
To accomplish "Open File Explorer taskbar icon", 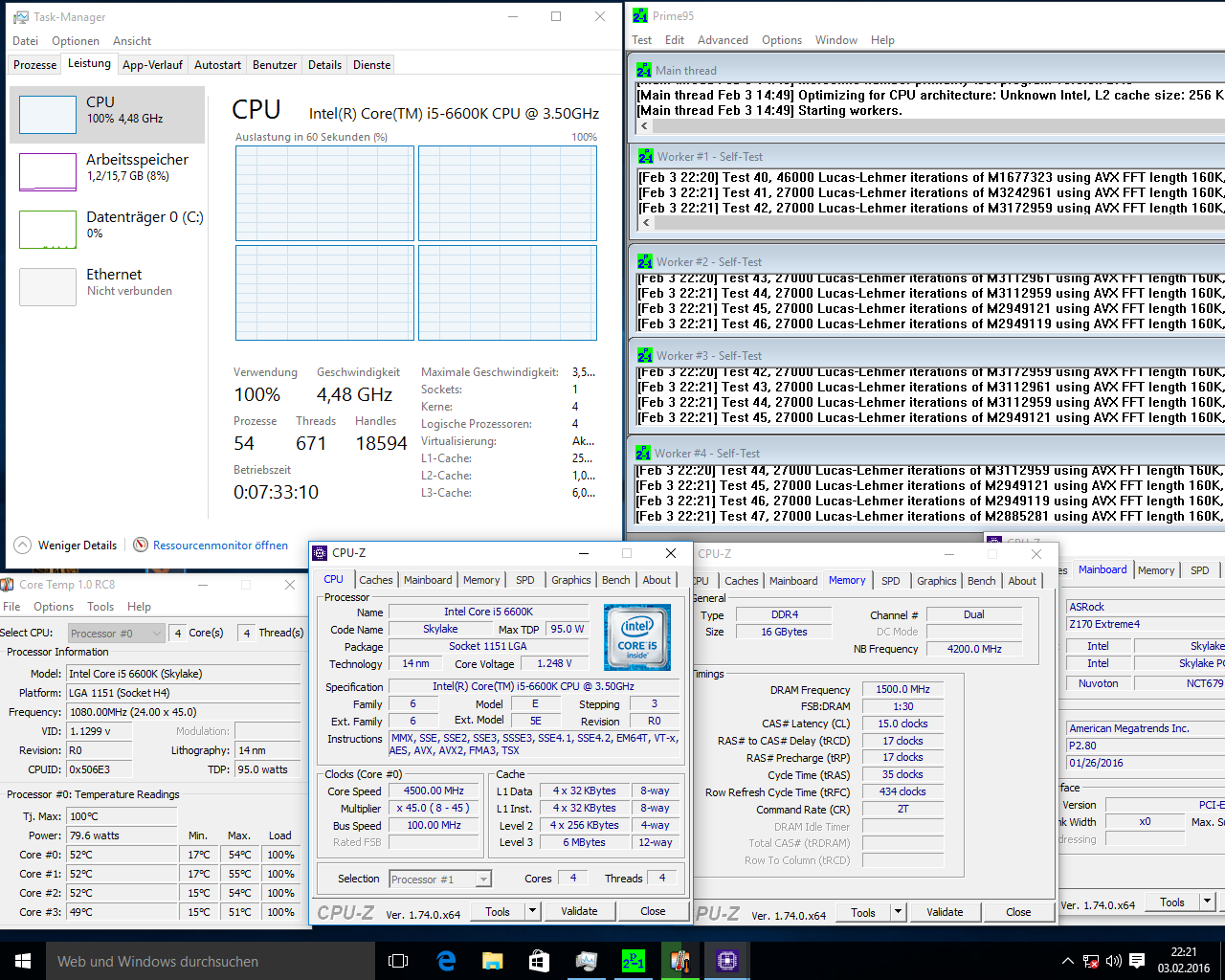I will [493, 961].
